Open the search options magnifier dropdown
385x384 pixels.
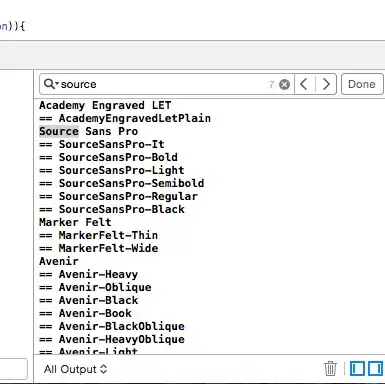click(51, 84)
